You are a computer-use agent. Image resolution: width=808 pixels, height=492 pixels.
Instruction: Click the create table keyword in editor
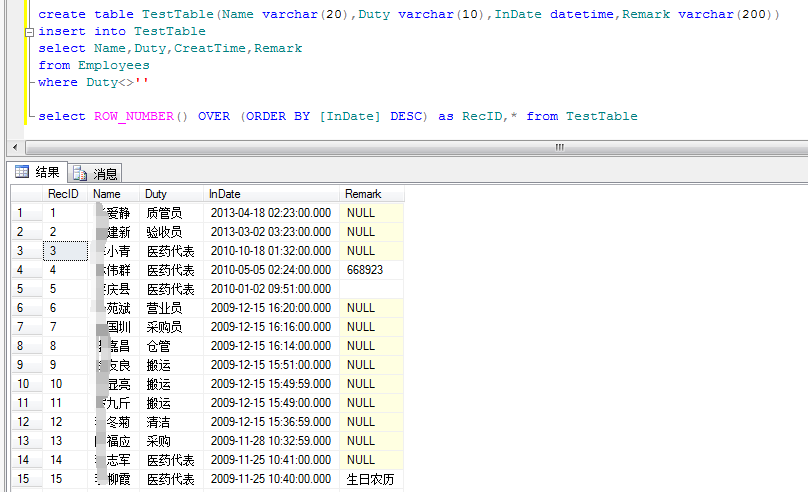(x=86, y=14)
